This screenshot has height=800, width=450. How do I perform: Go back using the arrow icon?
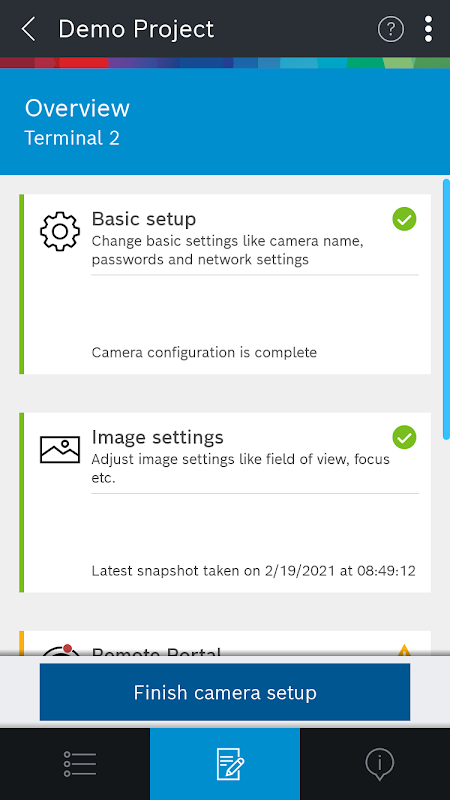[x=29, y=29]
